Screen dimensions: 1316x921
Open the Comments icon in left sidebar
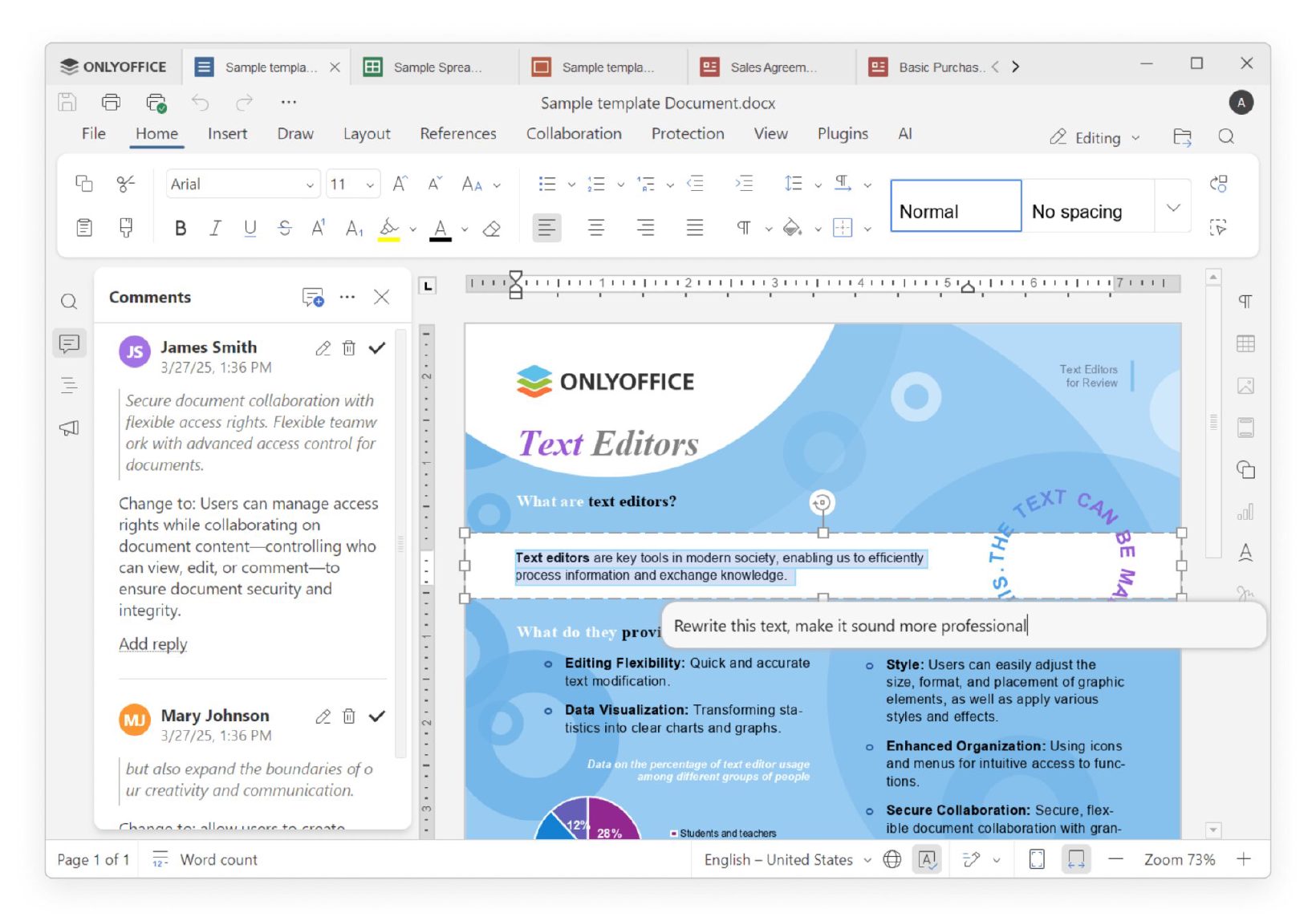click(x=70, y=344)
